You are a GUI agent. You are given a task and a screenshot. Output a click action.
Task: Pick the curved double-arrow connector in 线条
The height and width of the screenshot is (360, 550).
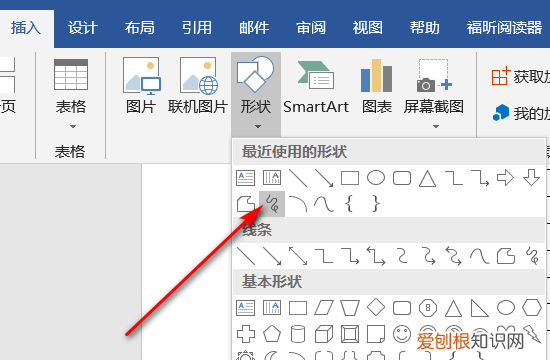454,256
